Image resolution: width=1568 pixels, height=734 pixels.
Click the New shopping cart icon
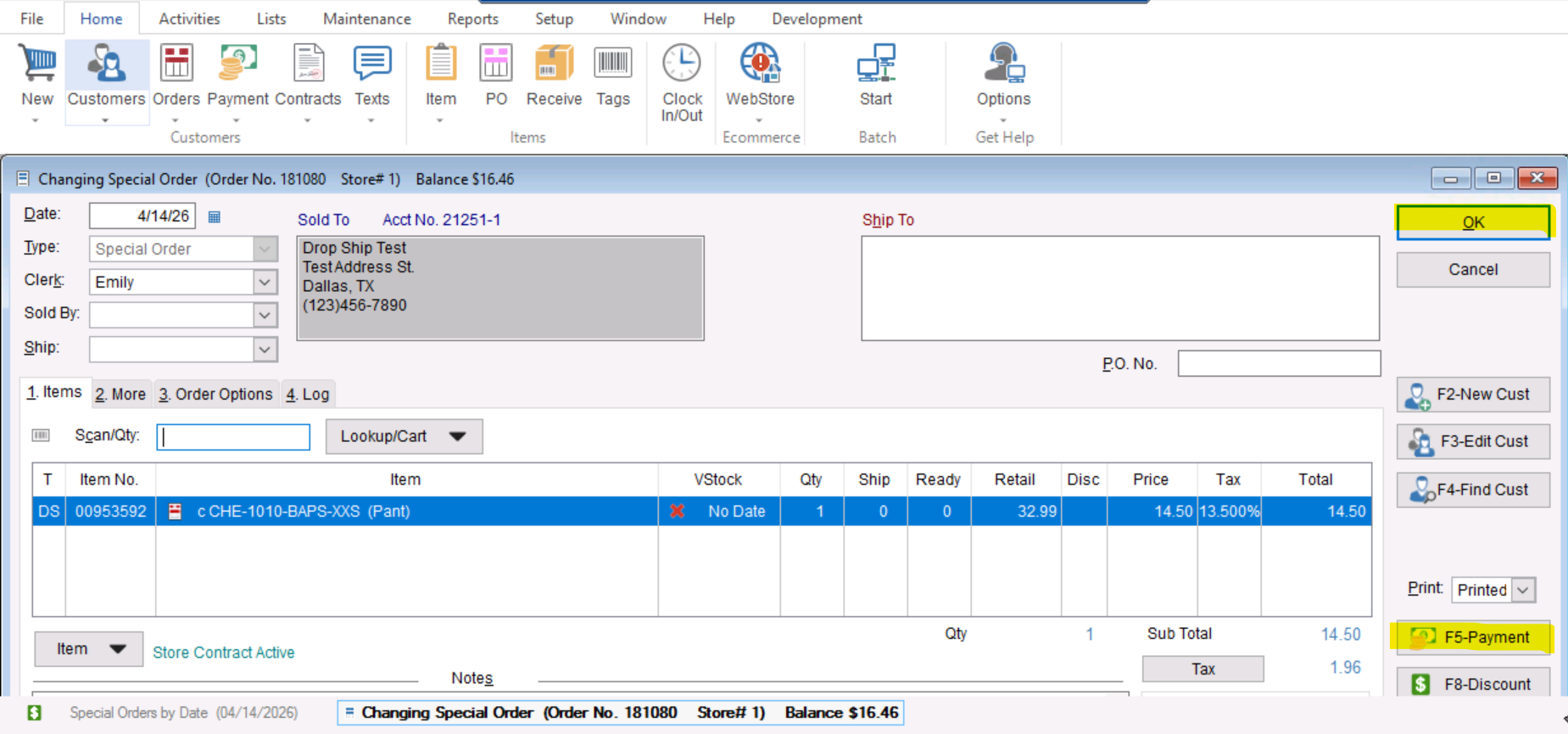(x=37, y=66)
